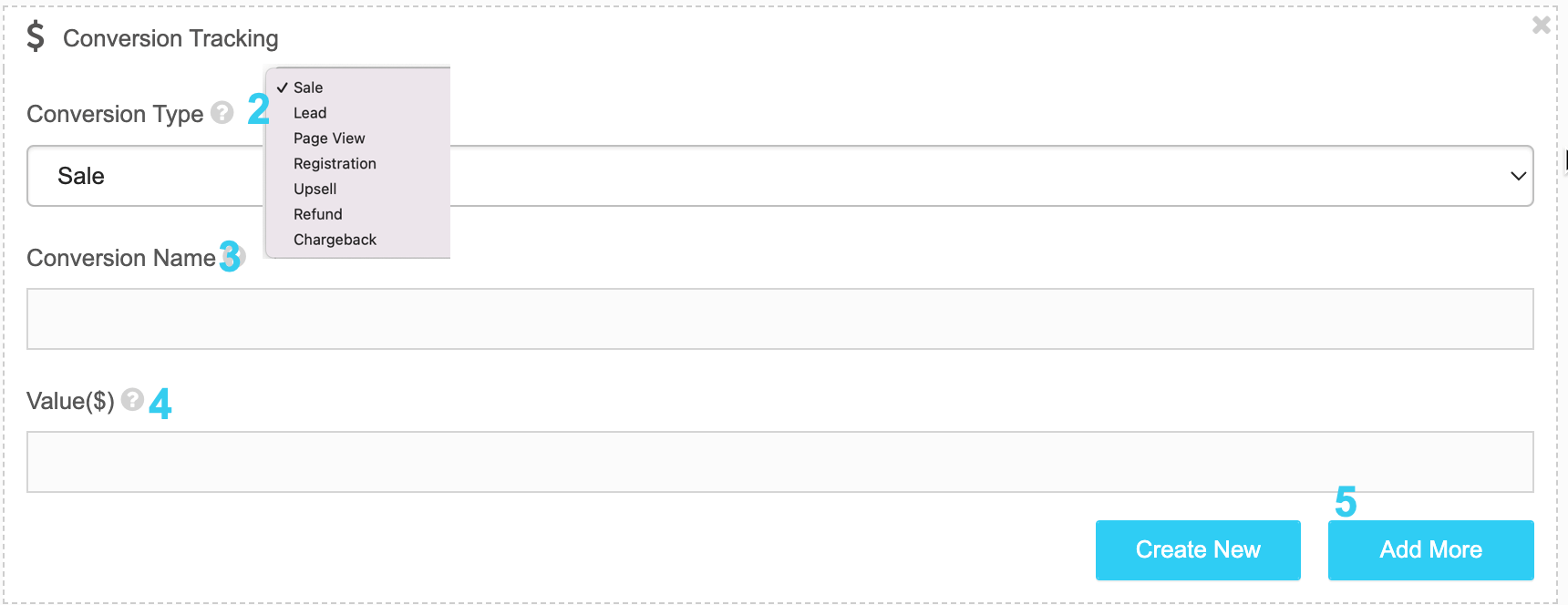Click into the Value($) input field
The height and width of the screenshot is (605, 1568).
point(779,462)
